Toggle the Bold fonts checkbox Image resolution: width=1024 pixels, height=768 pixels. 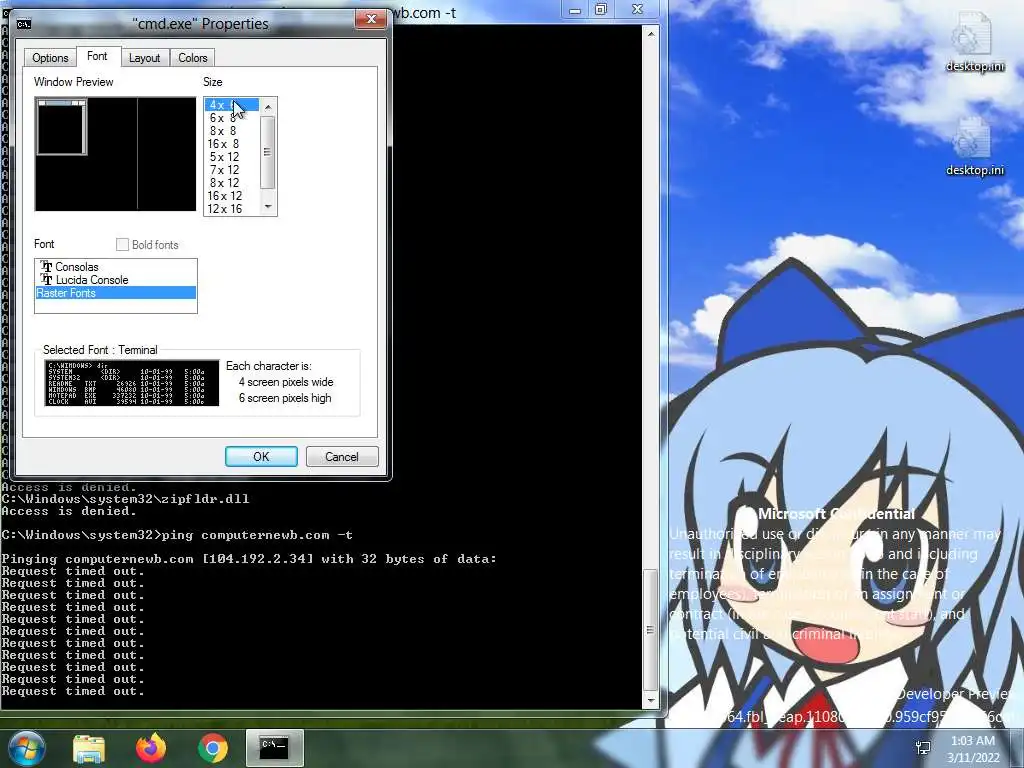[x=122, y=245]
